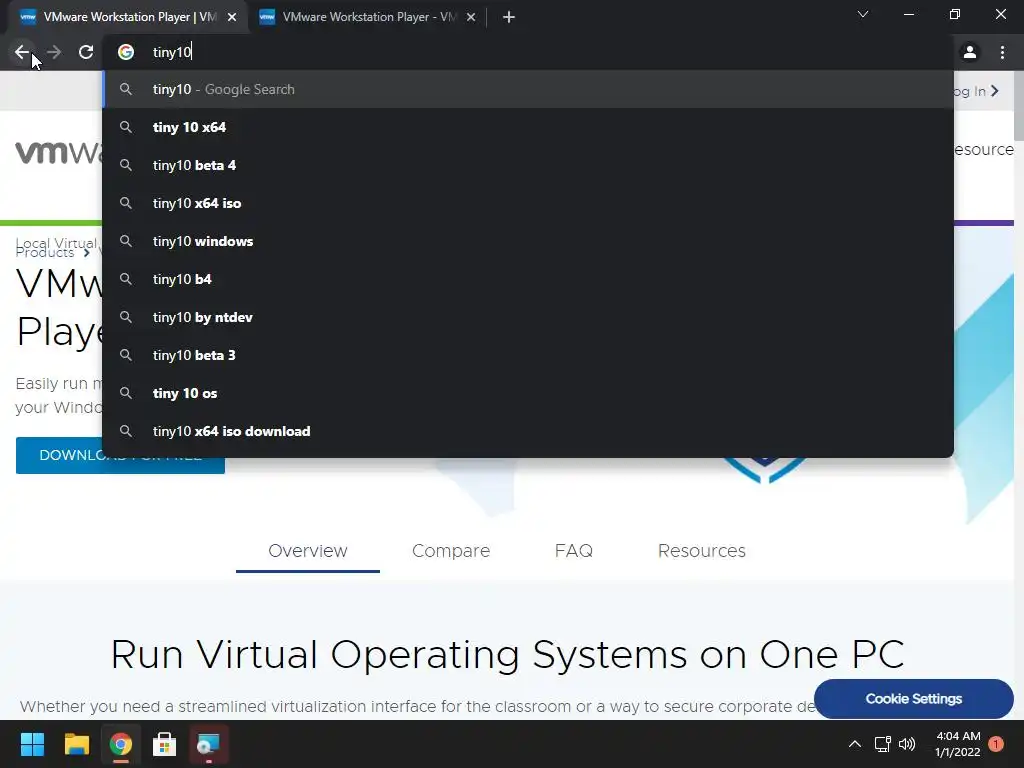Screen dimensions: 1024x768
Task: Select the 'tiny10 beta 4' suggestion
Action: (x=528, y=165)
